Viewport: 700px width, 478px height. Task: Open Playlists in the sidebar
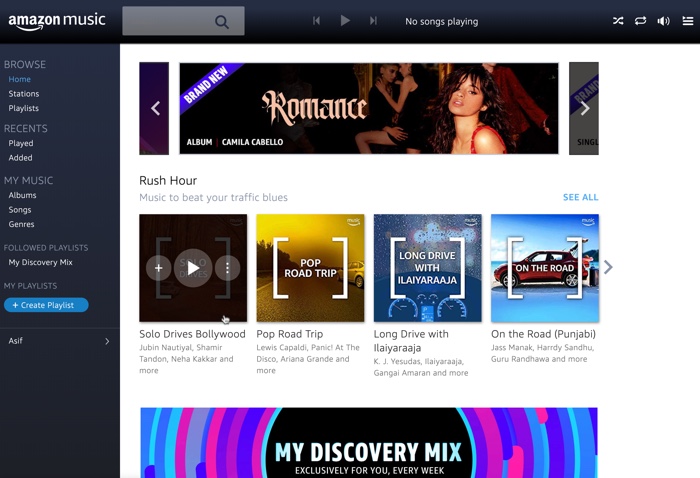[x=24, y=108]
